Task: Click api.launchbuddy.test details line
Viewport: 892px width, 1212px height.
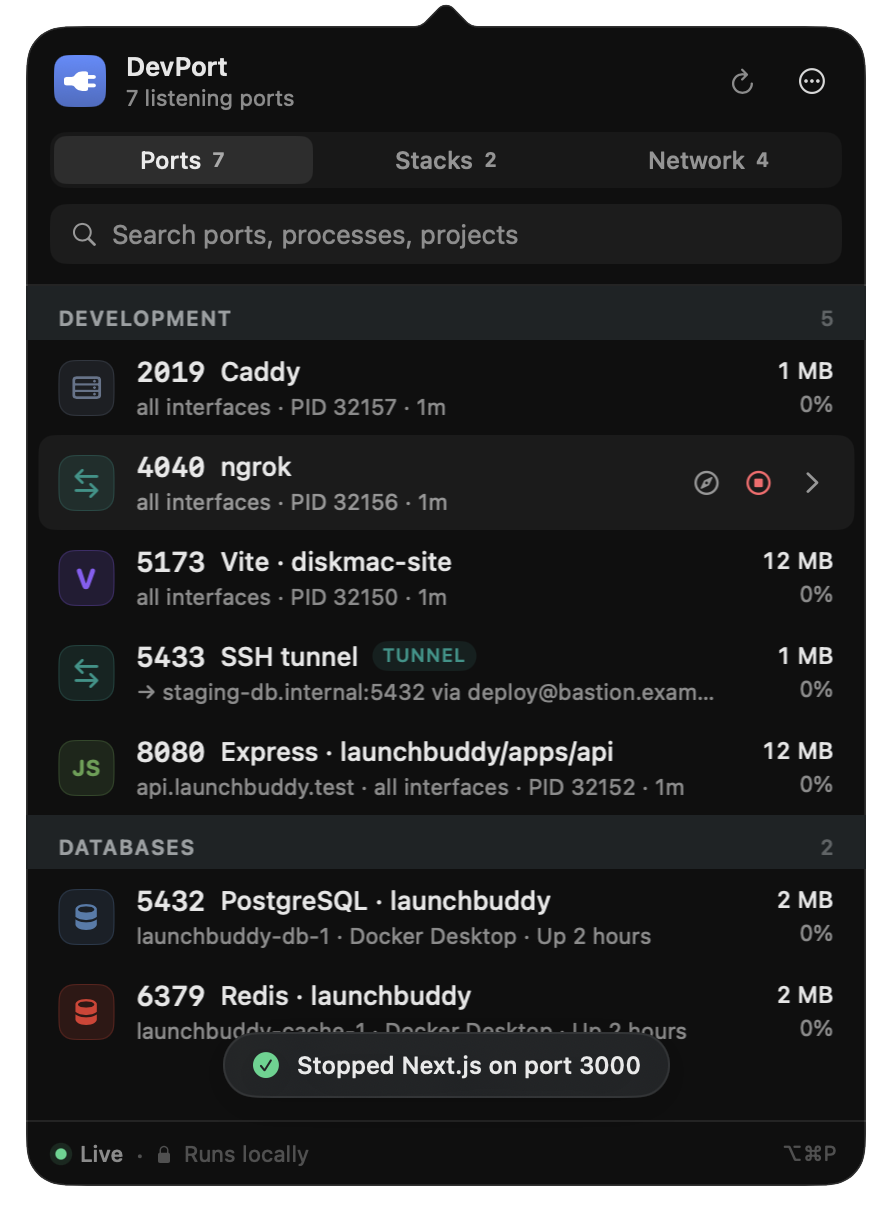Action: 410,787
